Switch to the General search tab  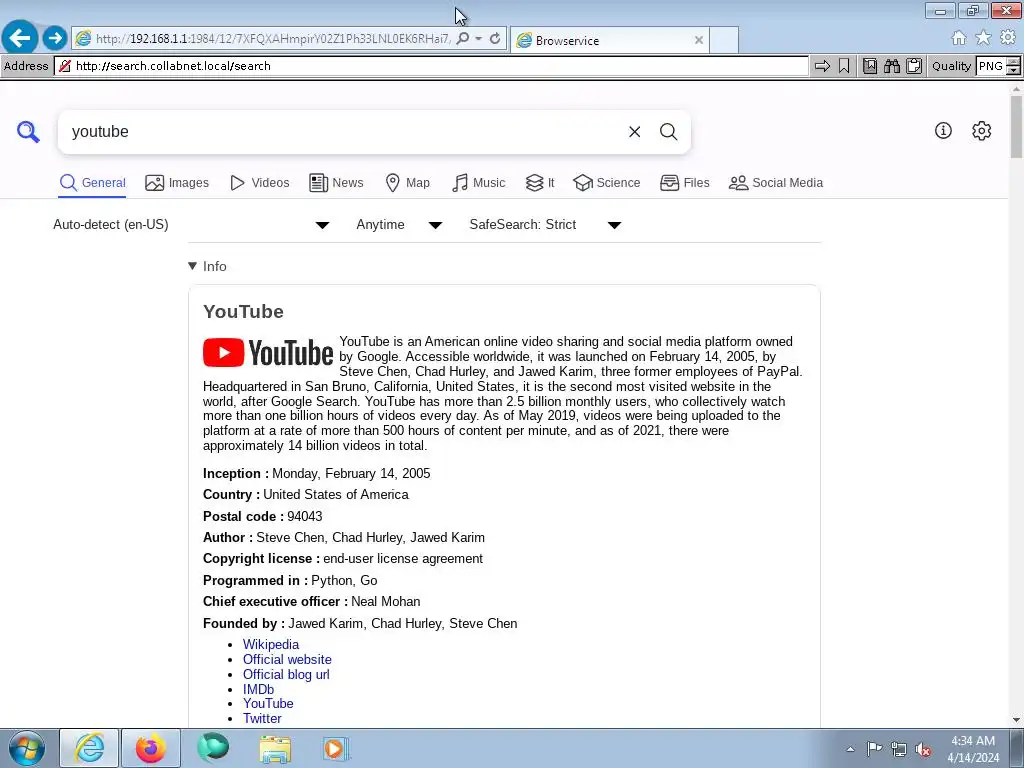(x=92, y=183)
